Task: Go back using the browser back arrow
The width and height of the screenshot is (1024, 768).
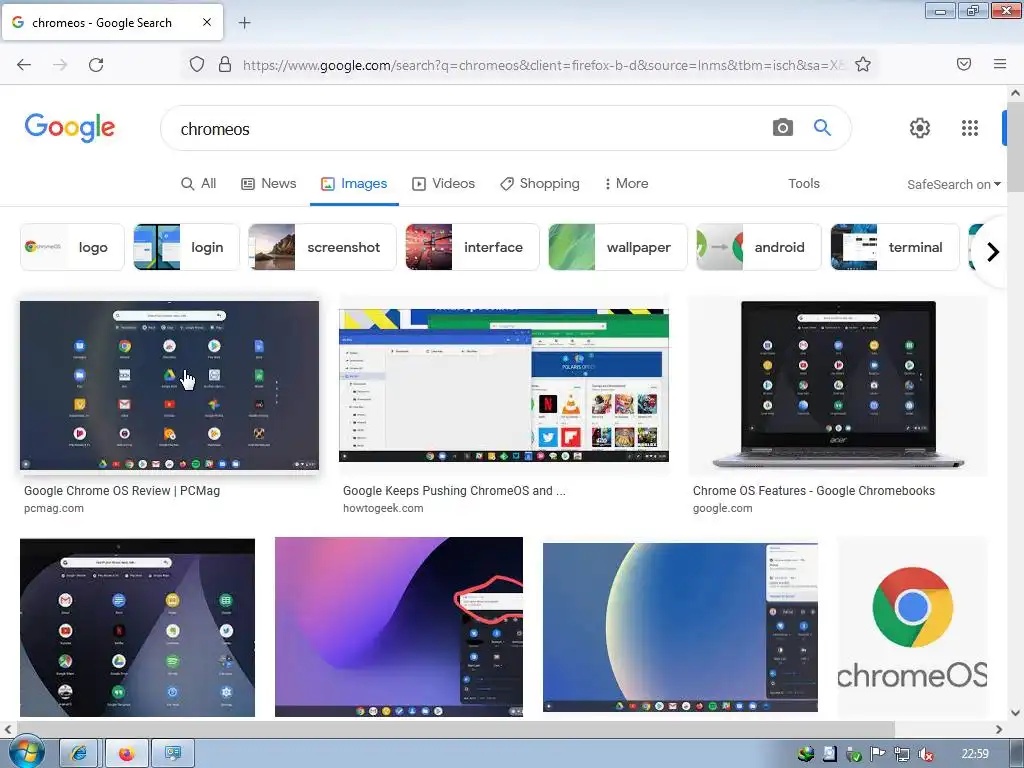Action: tap(24, 65)
